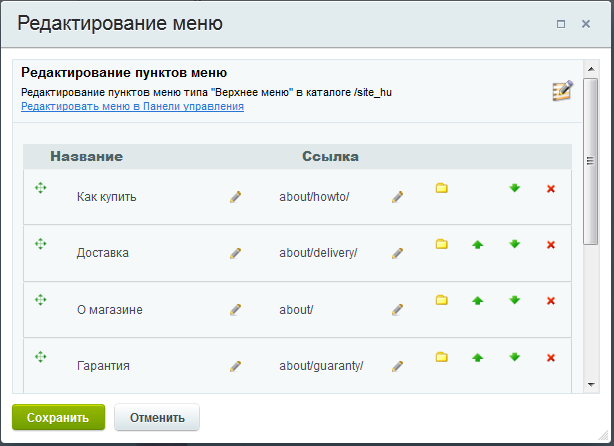This screenshot has height=446, width=614.
Task: Edit the about/delivery/ link with its pencil
Action: (x=397, y=253)
